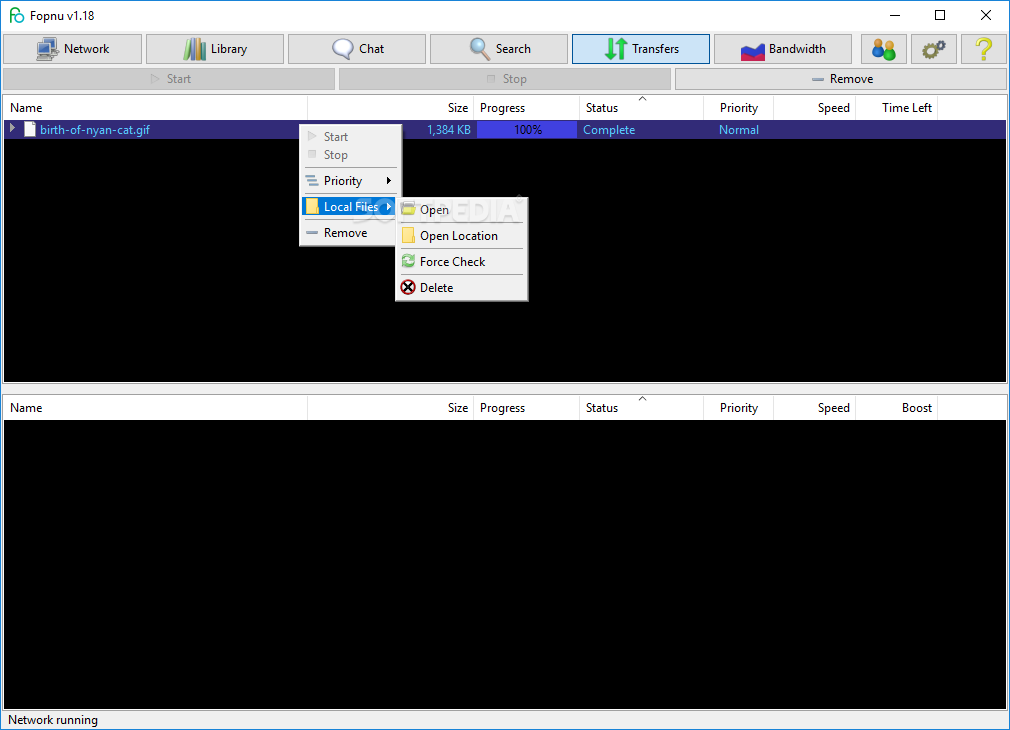Click the open folder icon beside Open
Image resolution: width=1010 pixels, height=730 pixels.
coord(408,209)
